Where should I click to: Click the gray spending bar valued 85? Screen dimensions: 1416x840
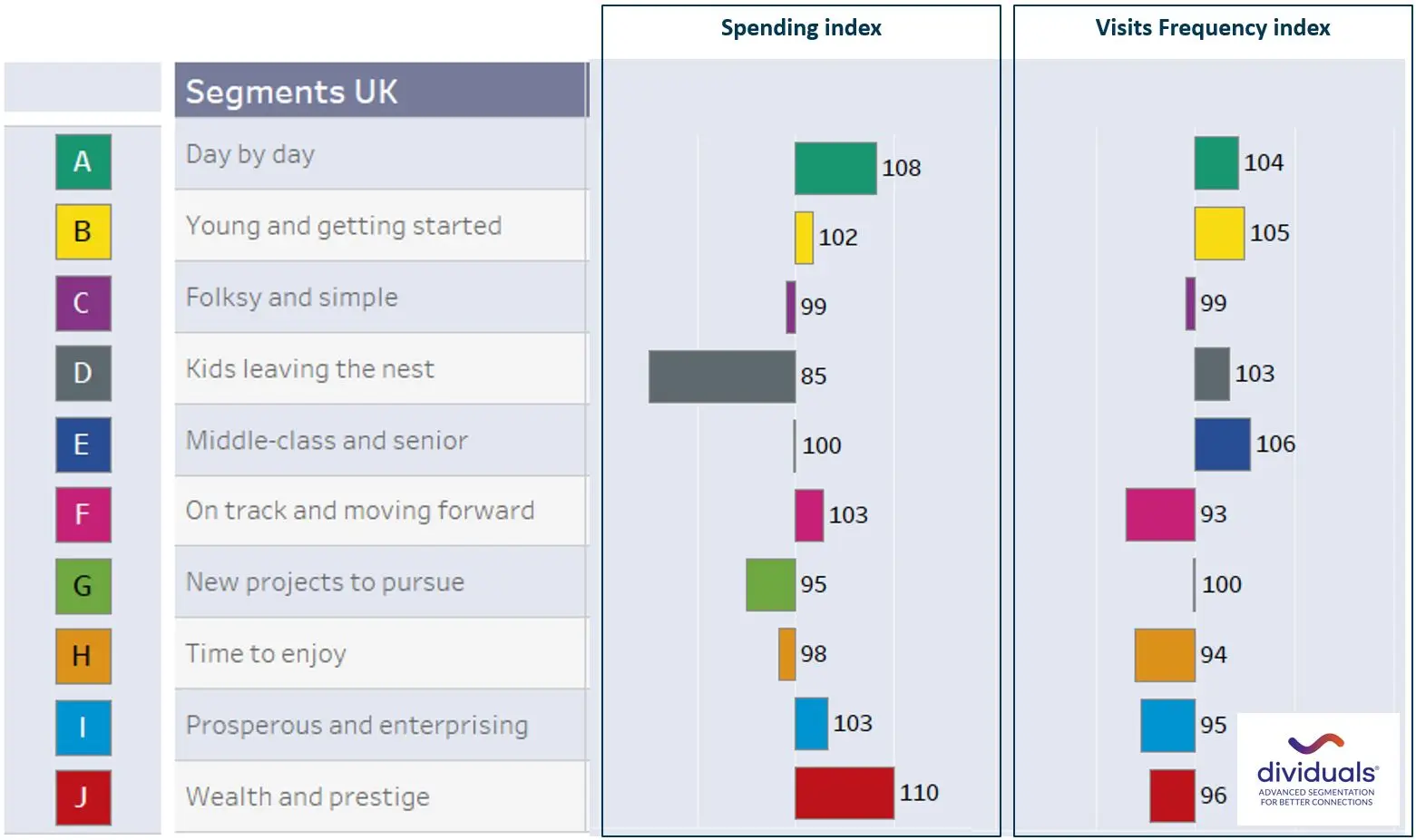pyautogui.click(x=722, y=376)
